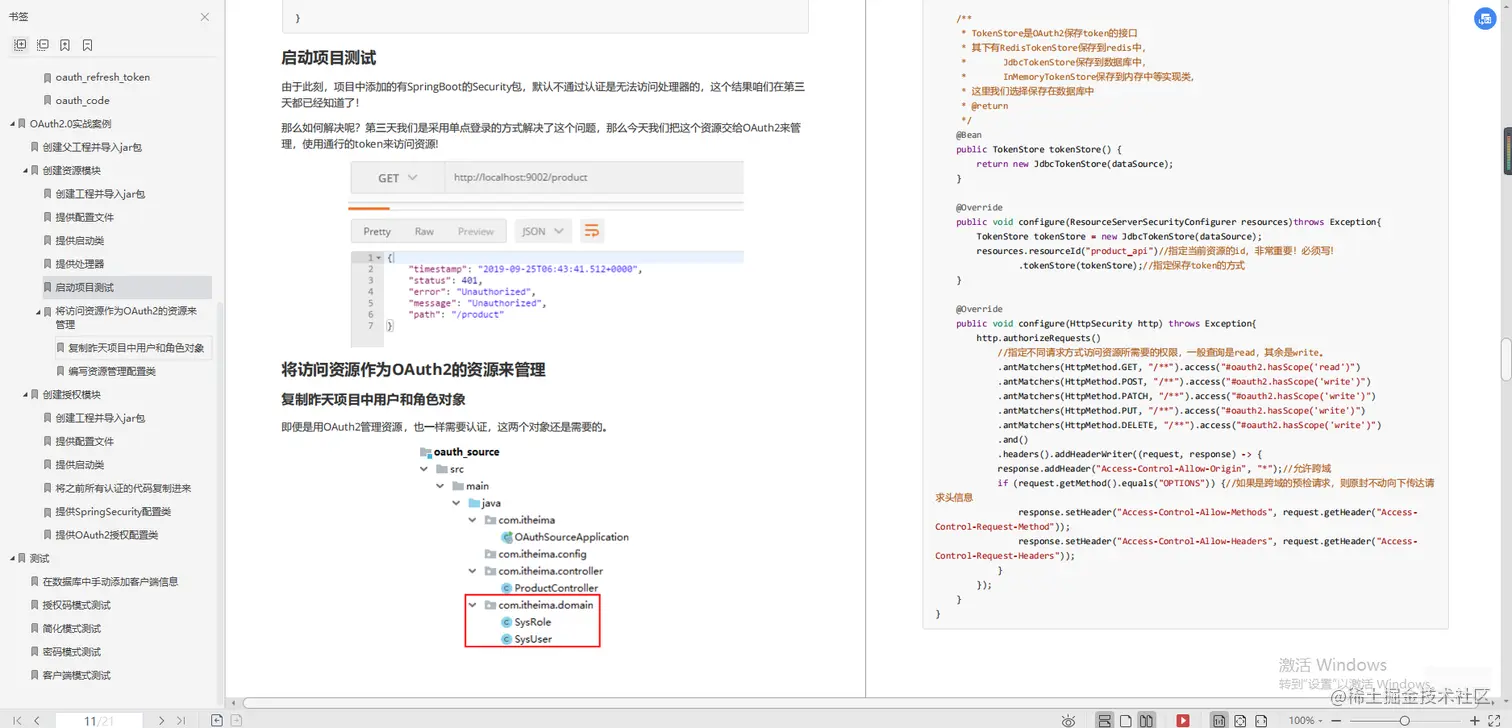Open bookmark 客户端模式测试
Screen dimensions: 1512x728
77,676
